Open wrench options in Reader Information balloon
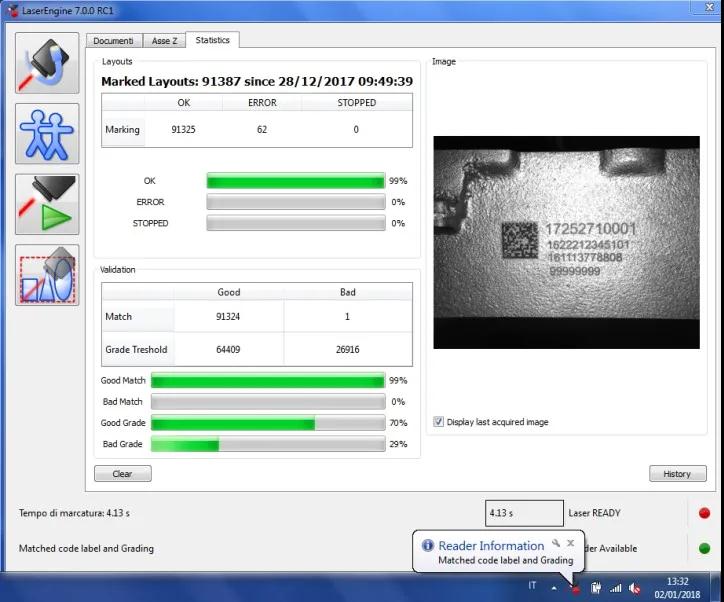The width and height of the screenshot is (724, 602). point(556,543)
